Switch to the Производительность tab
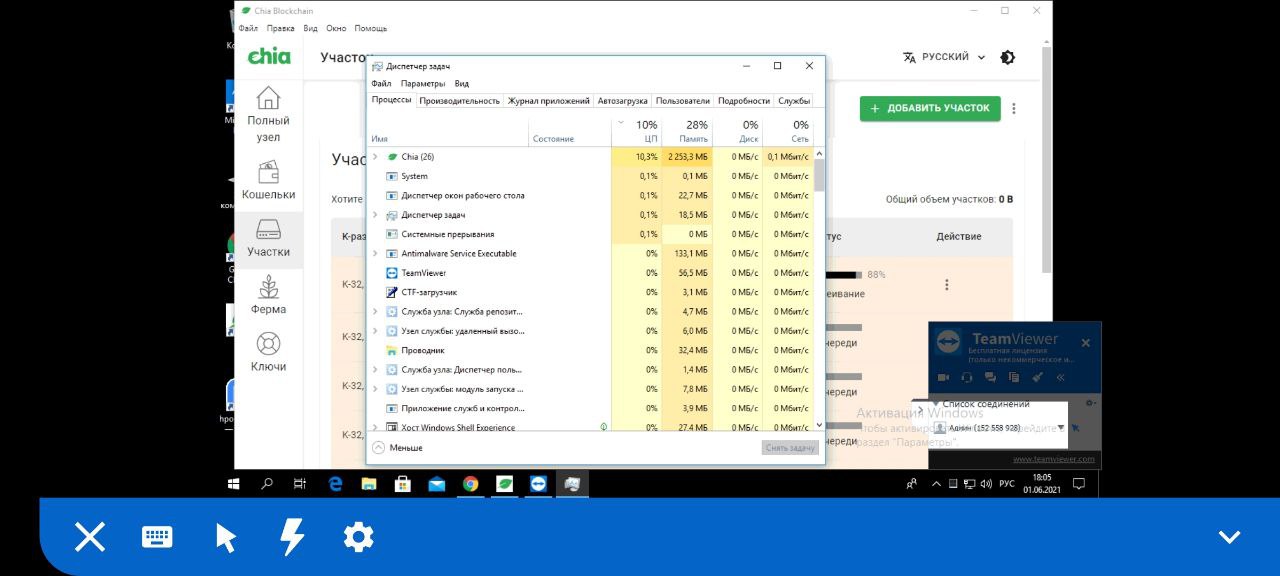Screen dimensions: 1280x576 (x=459, y=101)
